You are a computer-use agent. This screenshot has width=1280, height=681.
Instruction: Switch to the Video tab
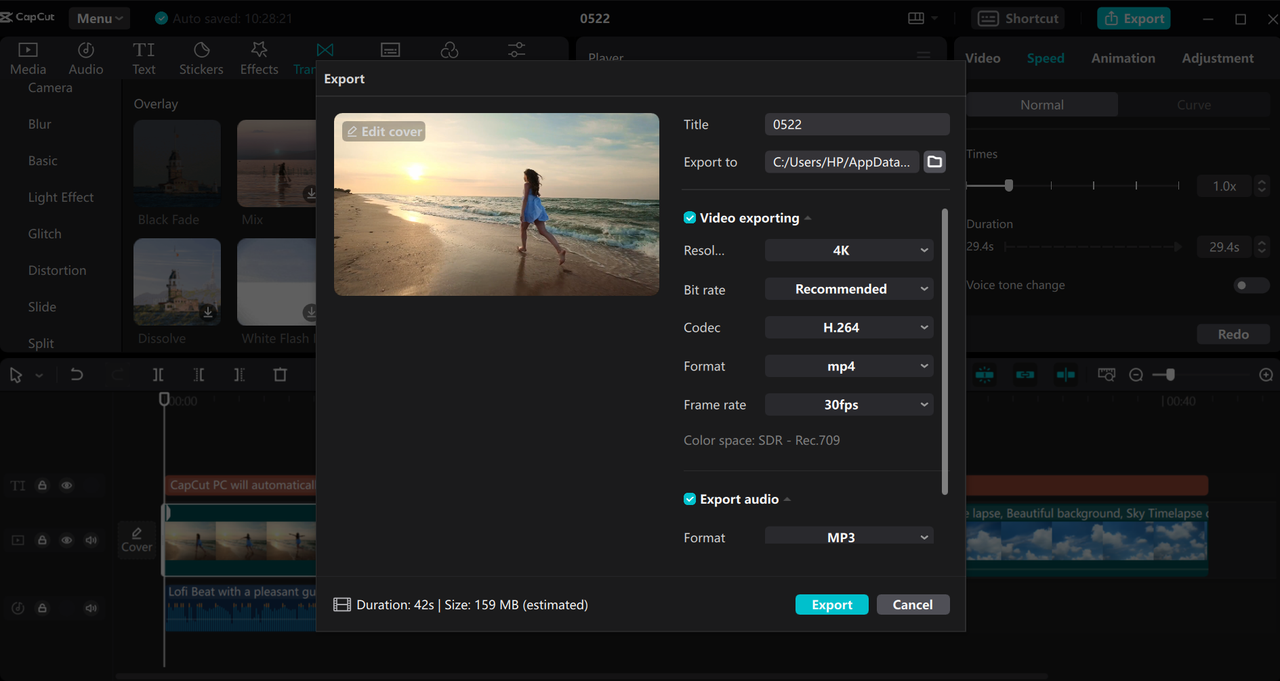pos(982,58)
